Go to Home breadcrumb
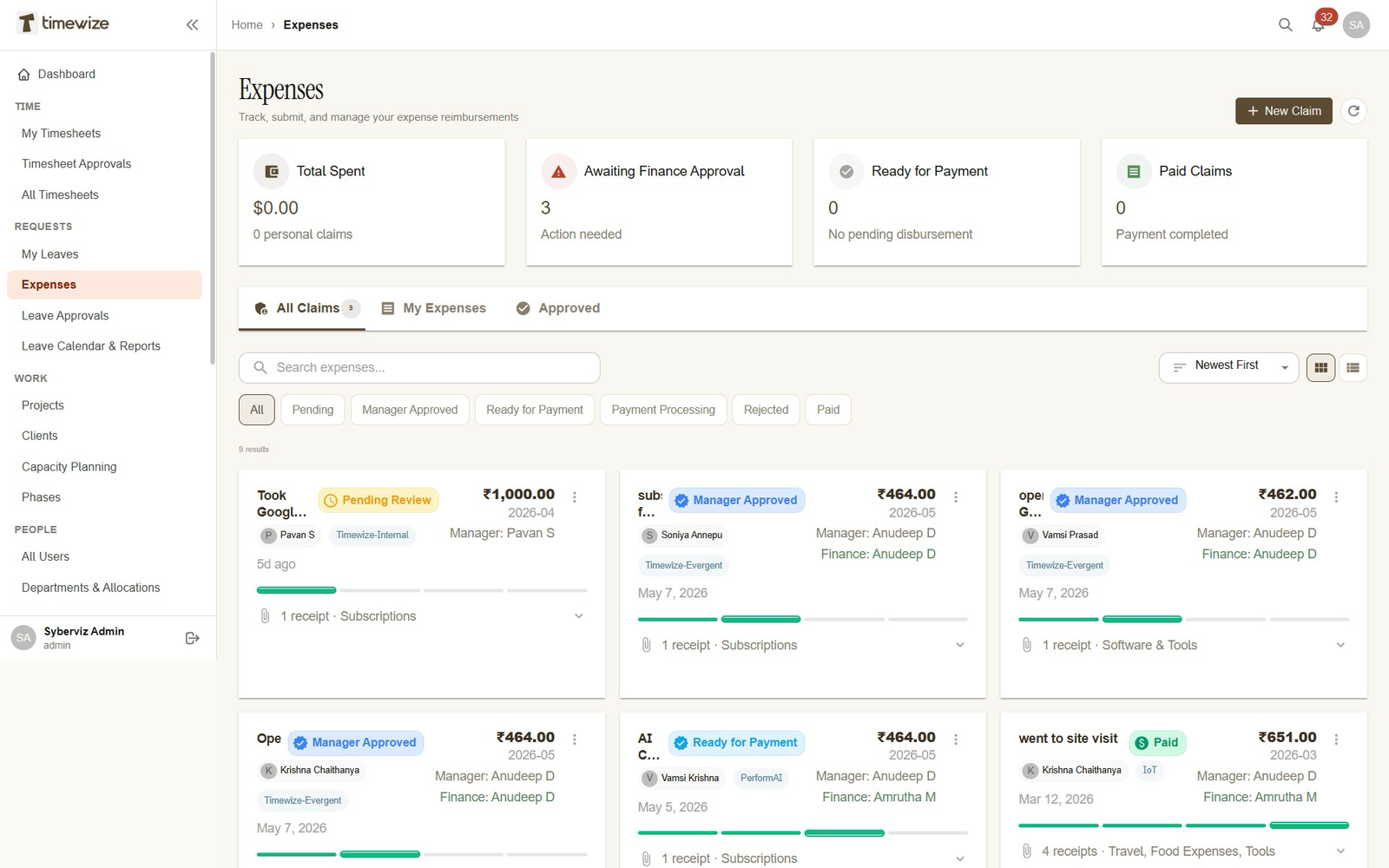This screenshot has height=868, width=1389. tap(247, 25)
